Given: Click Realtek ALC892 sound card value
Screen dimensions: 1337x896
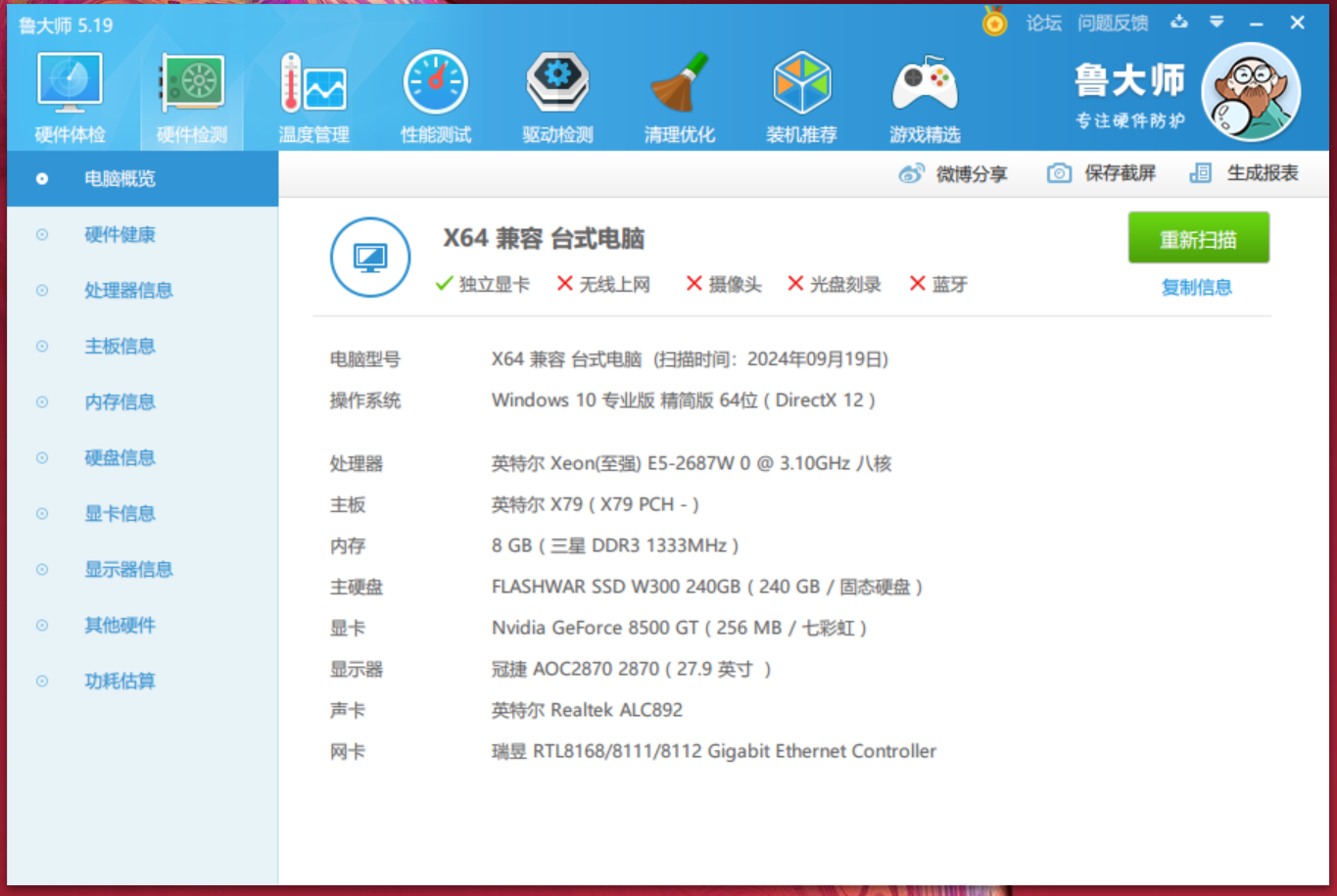Looking at the screenshot, I should click(x=587, y=710).
